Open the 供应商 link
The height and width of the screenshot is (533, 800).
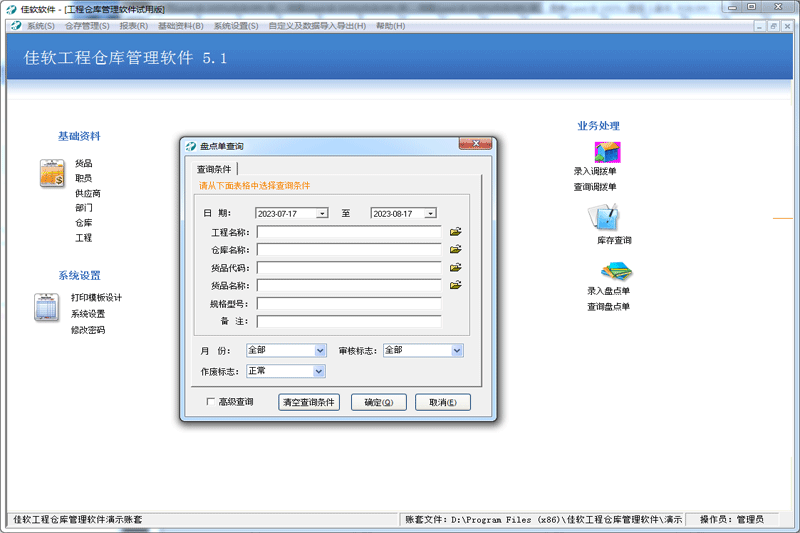tap(88, 193)
